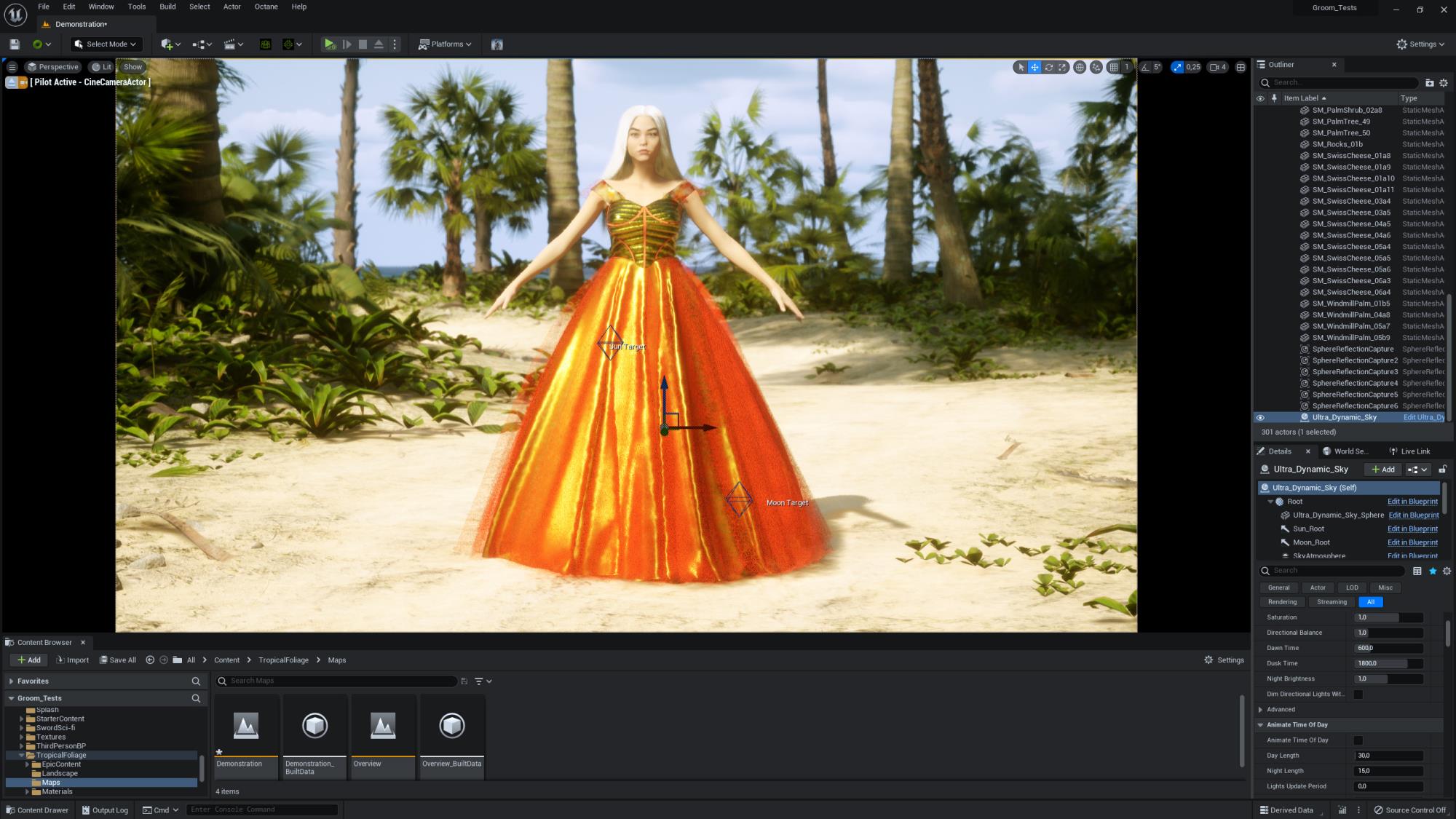Switch to the World Settings tab
The width and height of the screenshot is (1456, 819).
tap(1346, 451)
